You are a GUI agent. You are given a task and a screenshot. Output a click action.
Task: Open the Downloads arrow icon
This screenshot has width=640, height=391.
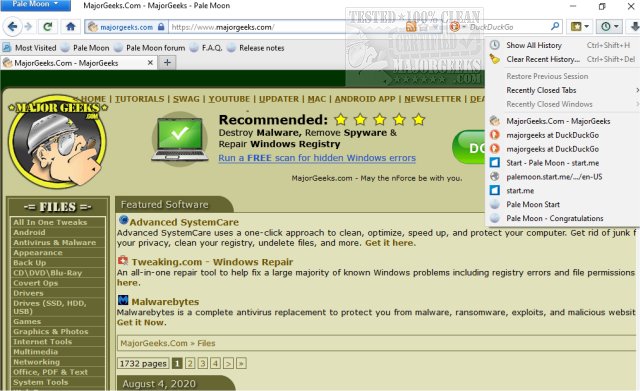635,27
